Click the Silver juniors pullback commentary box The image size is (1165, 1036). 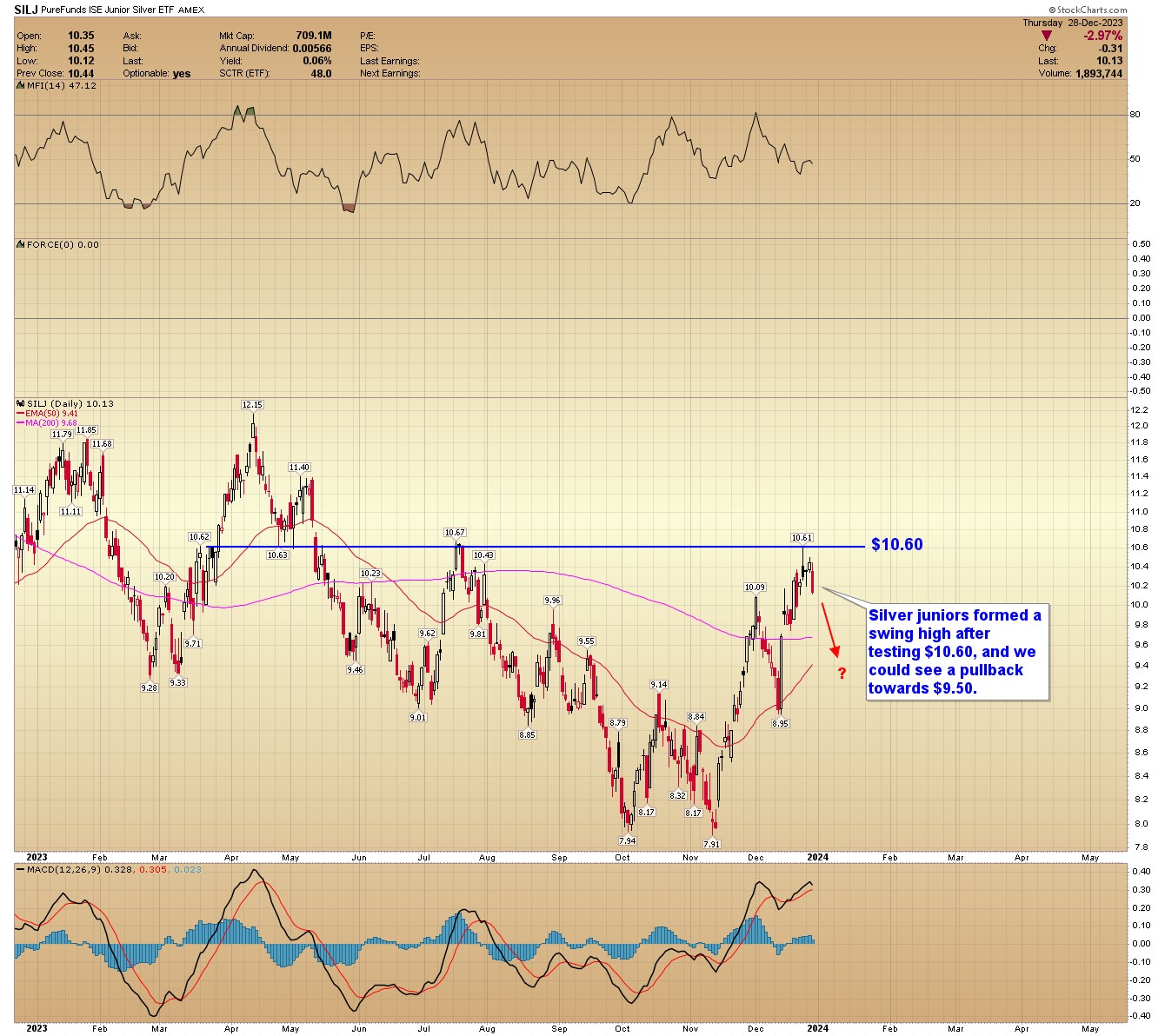tap(958, 652)
